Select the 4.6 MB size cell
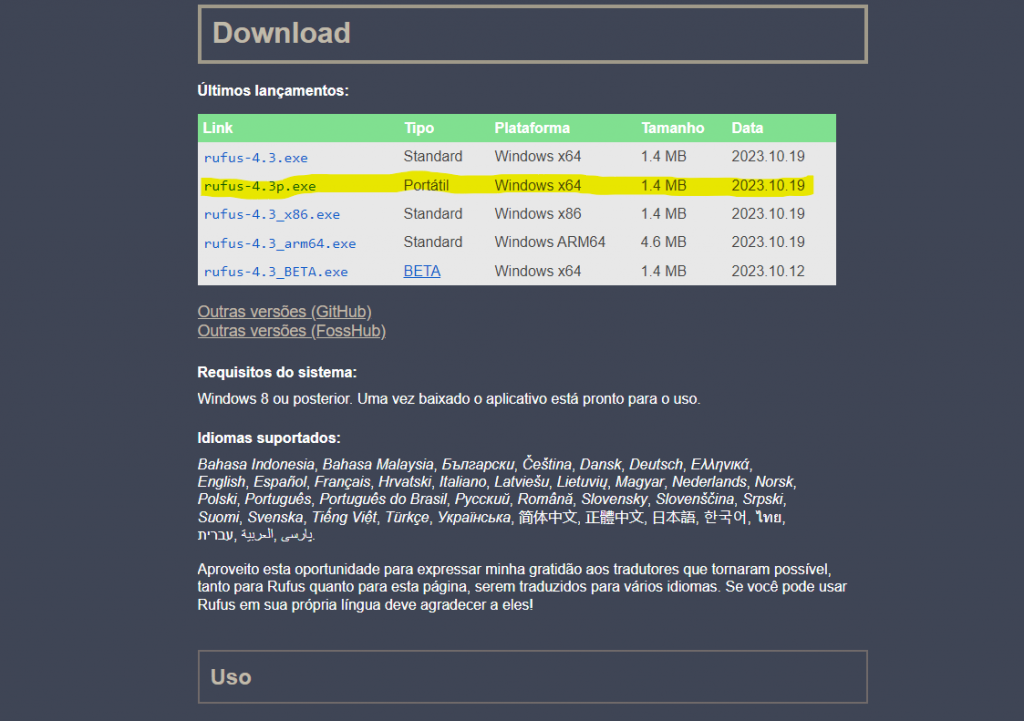This screenshot has width=1024, height=721. pyautogui.click(x=664, y=242)
